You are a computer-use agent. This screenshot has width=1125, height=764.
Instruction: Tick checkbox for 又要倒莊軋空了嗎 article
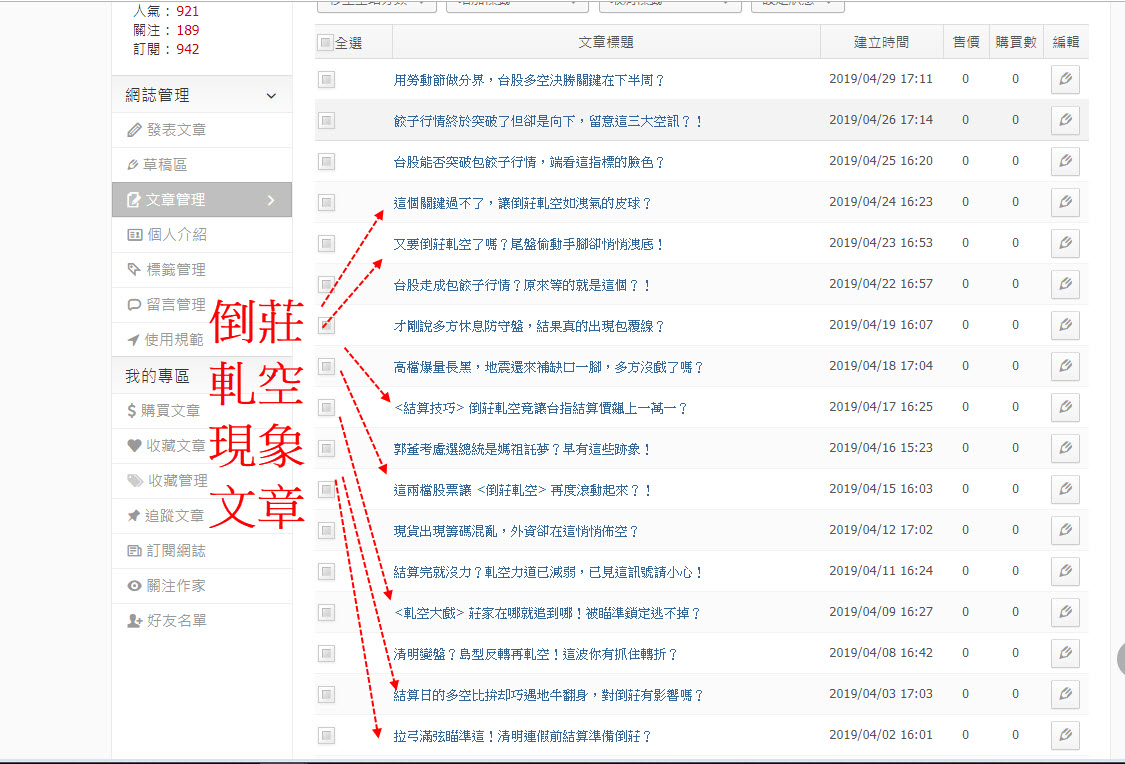pyautogui.click(x=326, y=244)
